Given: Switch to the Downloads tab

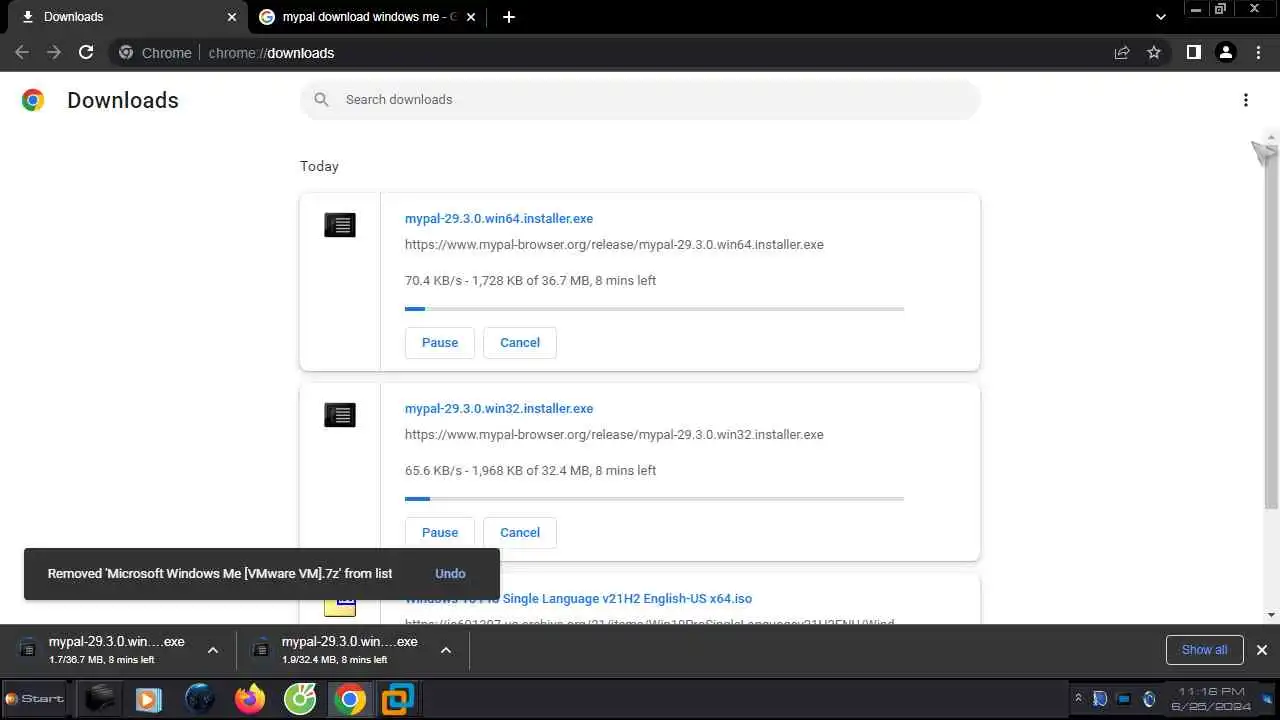Looking at the screenshot, I should pyautogui.click(x=125, y=17).
